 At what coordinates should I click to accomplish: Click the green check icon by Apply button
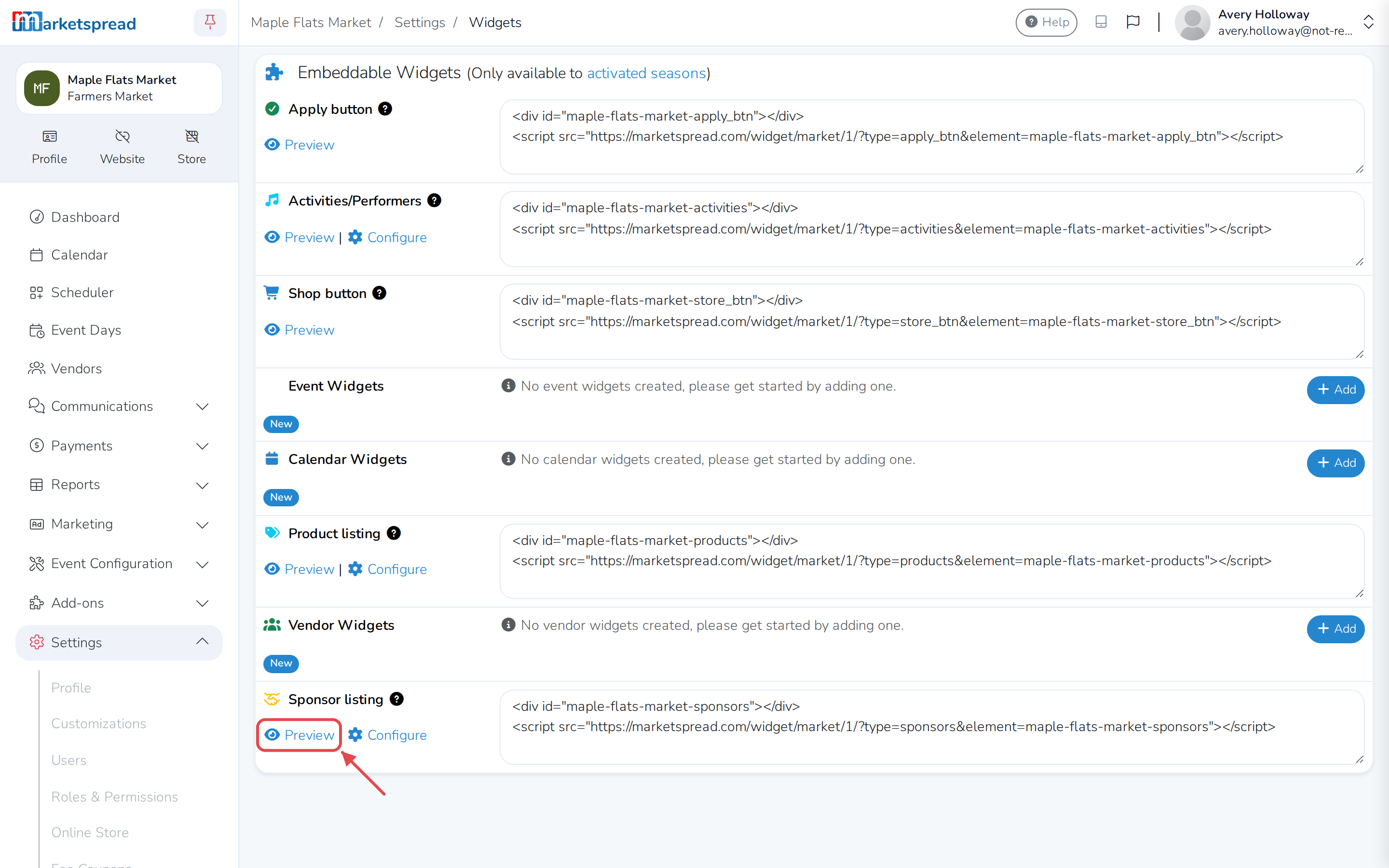272,108
